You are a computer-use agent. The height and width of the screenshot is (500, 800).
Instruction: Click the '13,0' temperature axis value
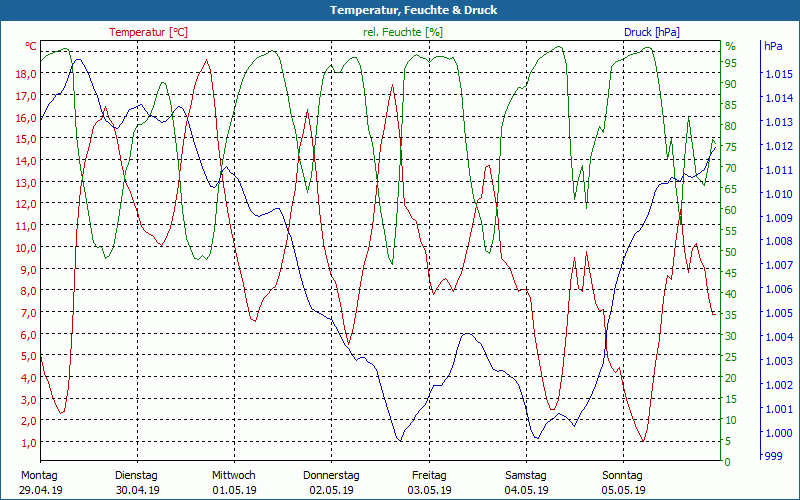click(26, 182)
